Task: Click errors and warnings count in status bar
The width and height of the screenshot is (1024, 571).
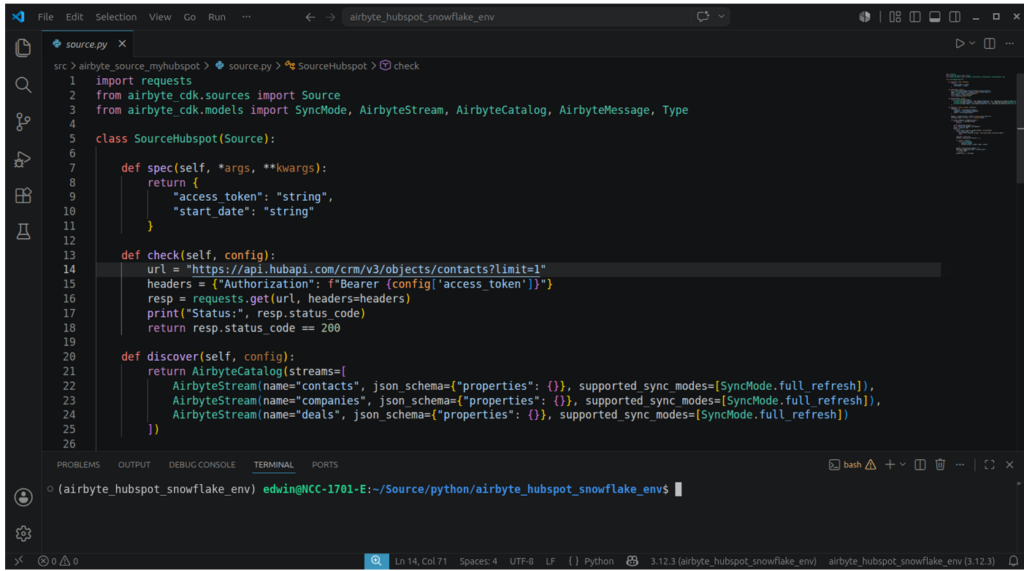Action: [x=57, y=561]
